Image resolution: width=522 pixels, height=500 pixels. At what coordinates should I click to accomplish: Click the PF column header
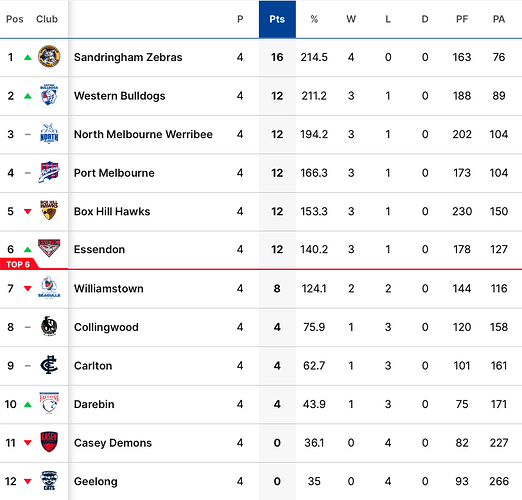(462, 19)
